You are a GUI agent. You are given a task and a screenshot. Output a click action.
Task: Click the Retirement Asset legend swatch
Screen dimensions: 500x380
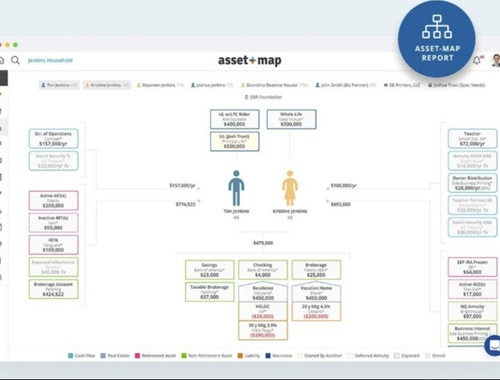click(x=137, y=356)
